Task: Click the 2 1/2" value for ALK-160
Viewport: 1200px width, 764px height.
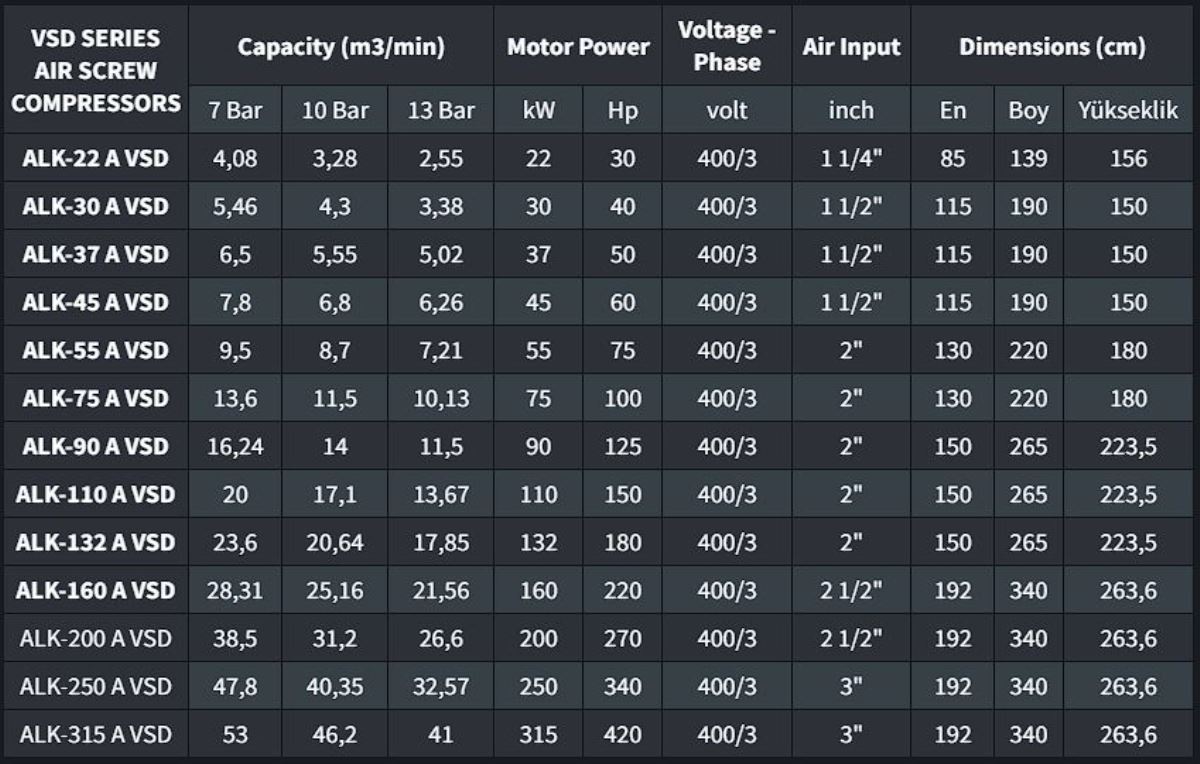Action: pos(851,590)
